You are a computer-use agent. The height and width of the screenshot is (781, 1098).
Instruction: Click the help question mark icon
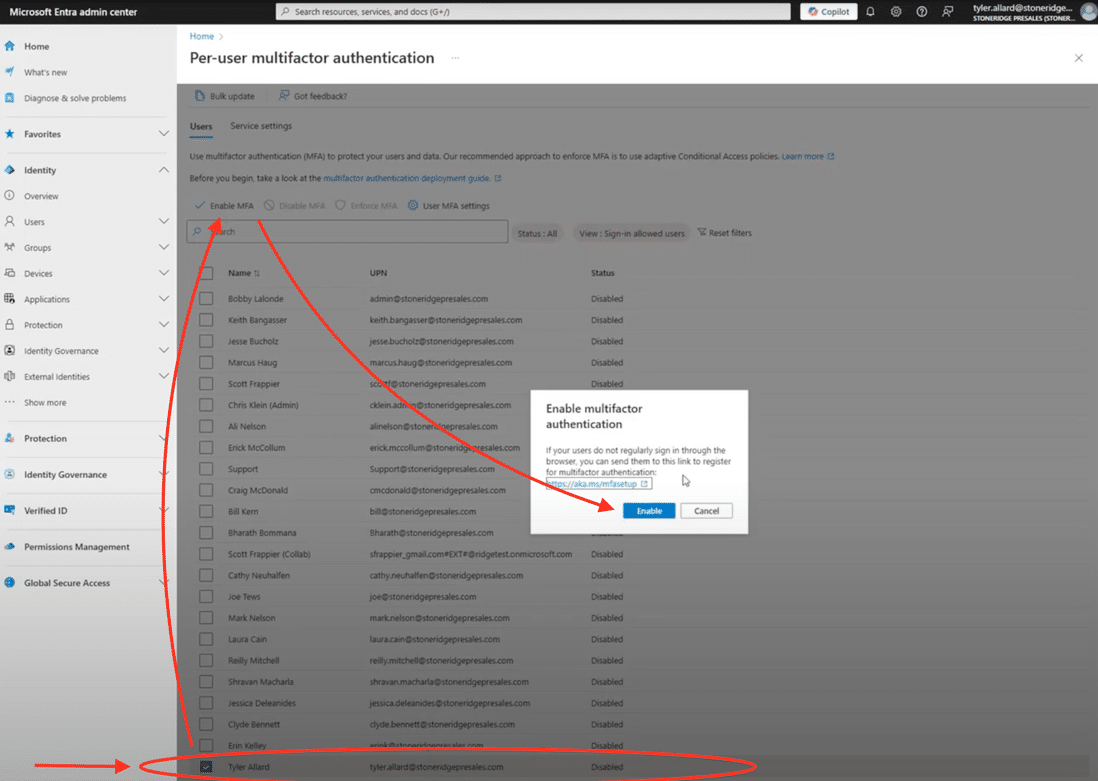tap(921, 12)
